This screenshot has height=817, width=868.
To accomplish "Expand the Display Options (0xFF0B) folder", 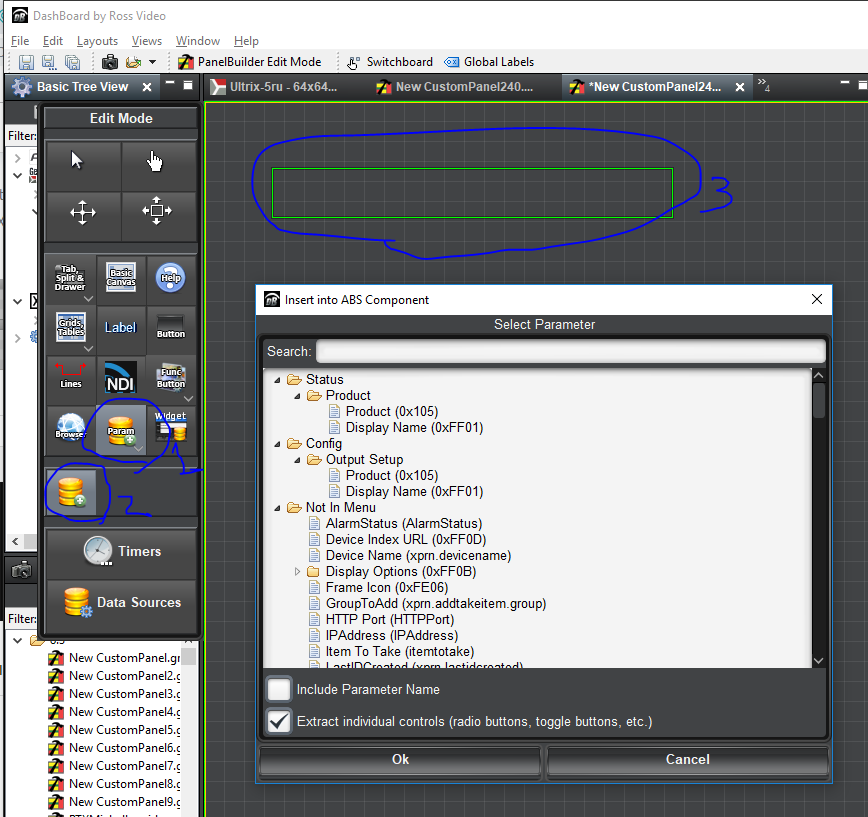I will (x=297, y=572).
